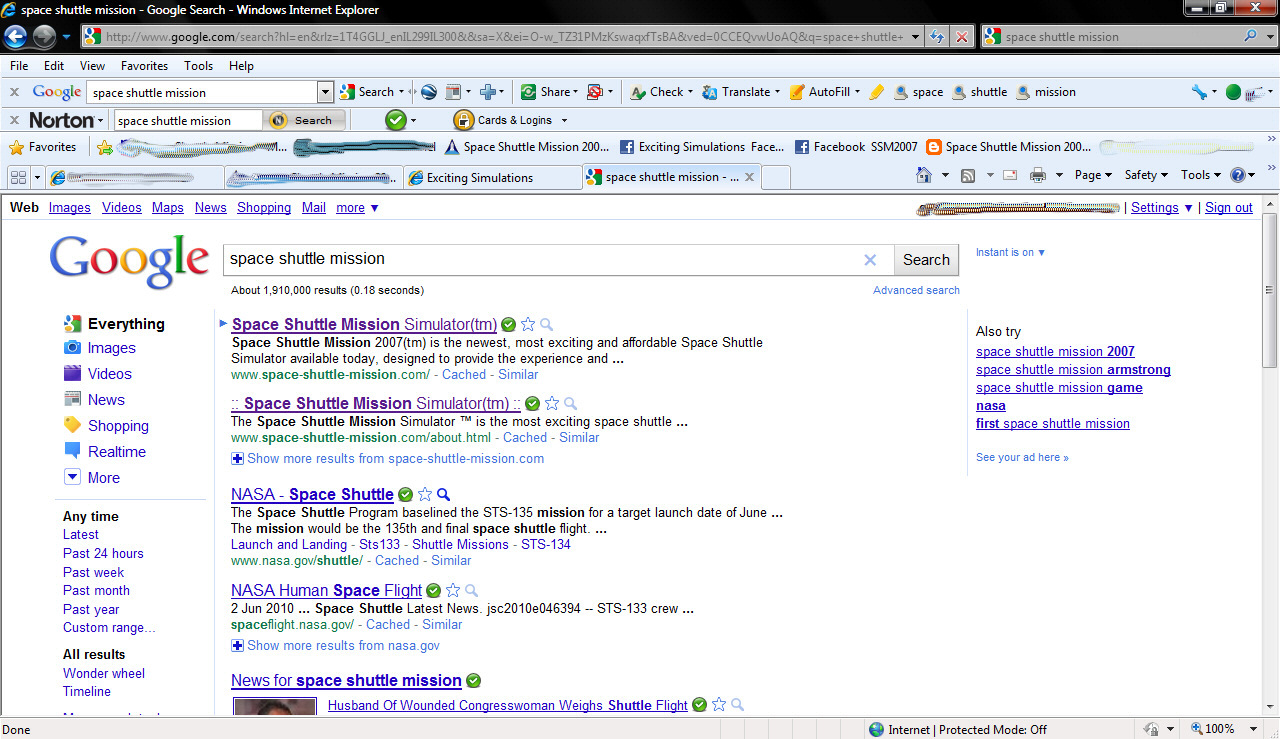
Task: Open the View menu
Action: (92, 66)
